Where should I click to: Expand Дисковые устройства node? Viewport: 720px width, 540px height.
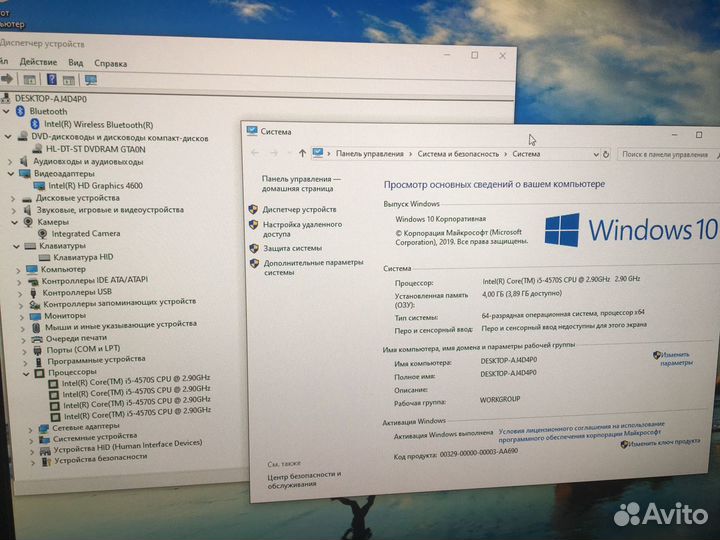[13, 198]
